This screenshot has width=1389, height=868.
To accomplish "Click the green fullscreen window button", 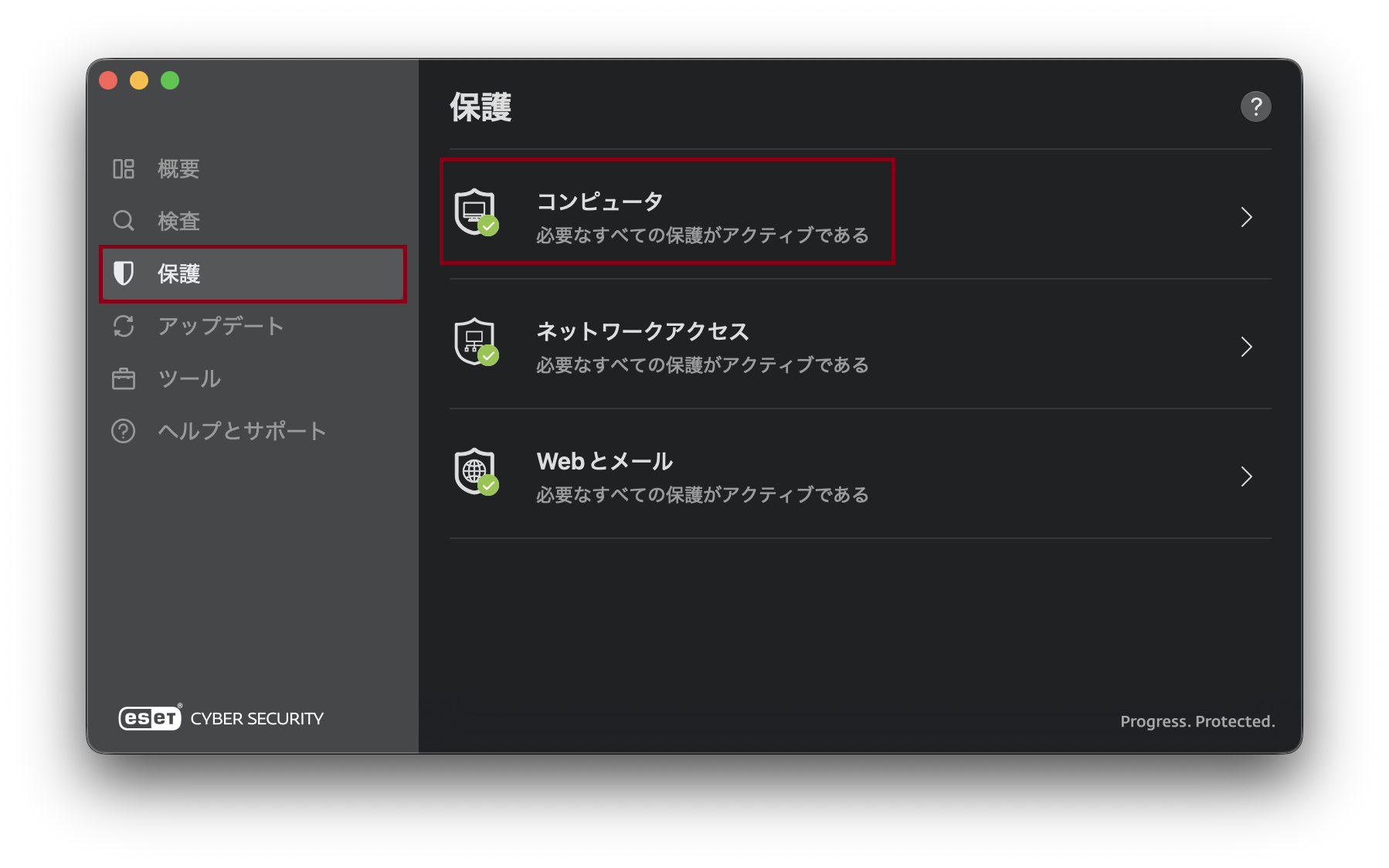I will [170, 80].
